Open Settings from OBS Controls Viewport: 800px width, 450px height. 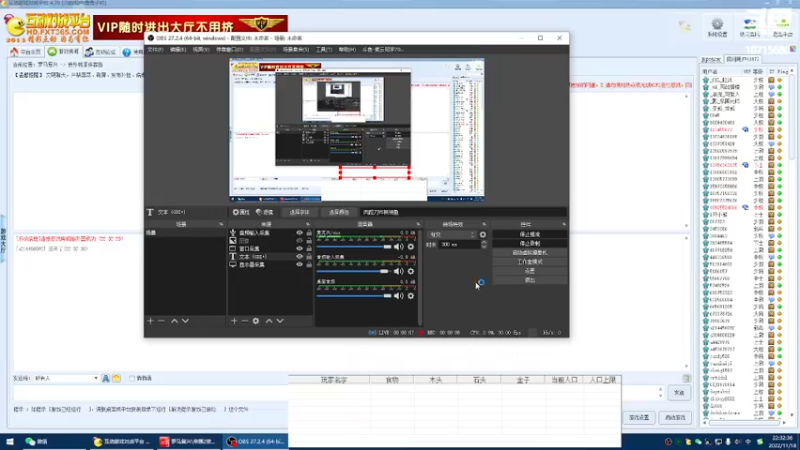(530, 271)
